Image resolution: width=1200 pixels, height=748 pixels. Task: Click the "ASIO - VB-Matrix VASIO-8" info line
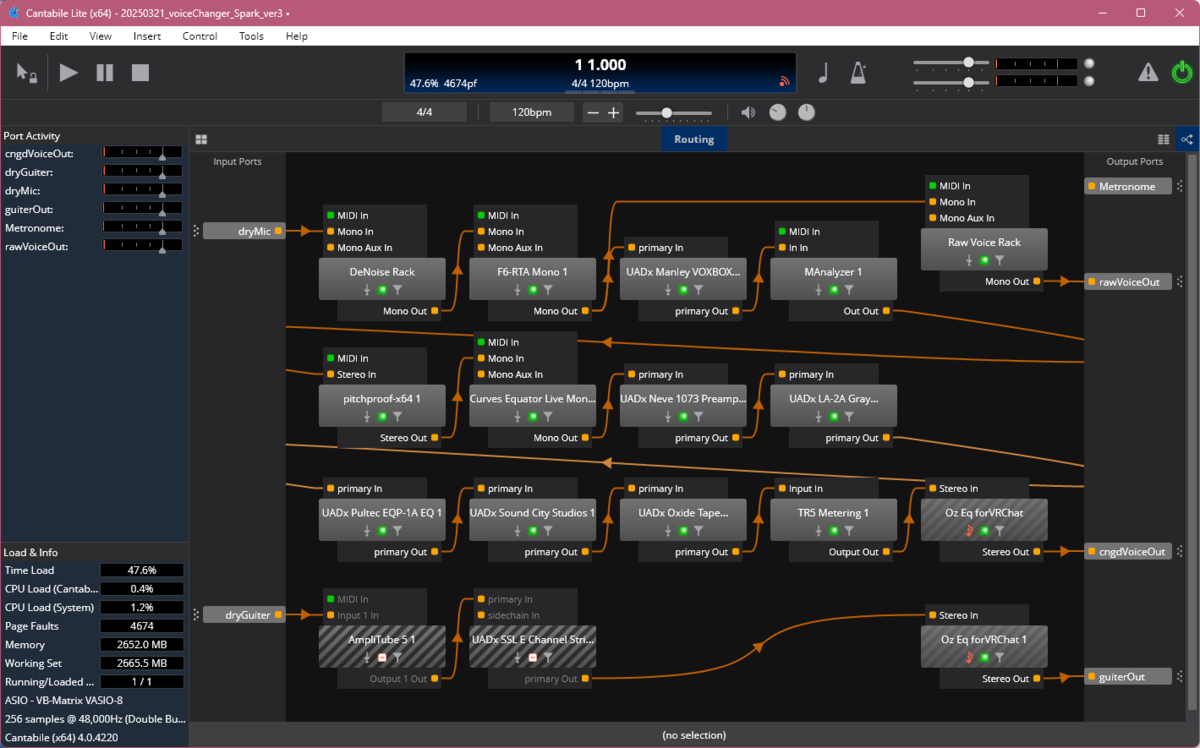[x=63, y=700]
